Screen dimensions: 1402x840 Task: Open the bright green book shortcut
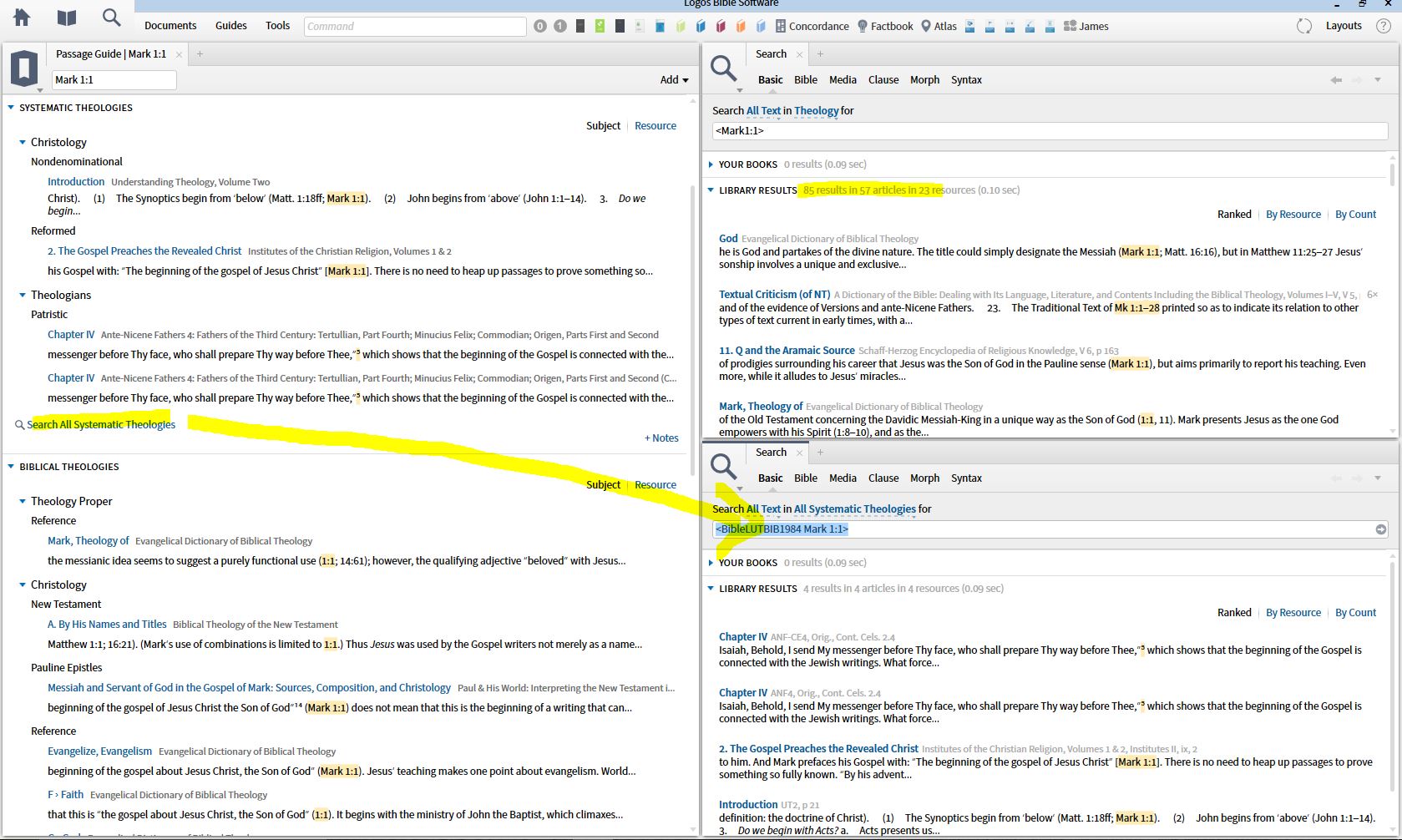coord(600,26)
